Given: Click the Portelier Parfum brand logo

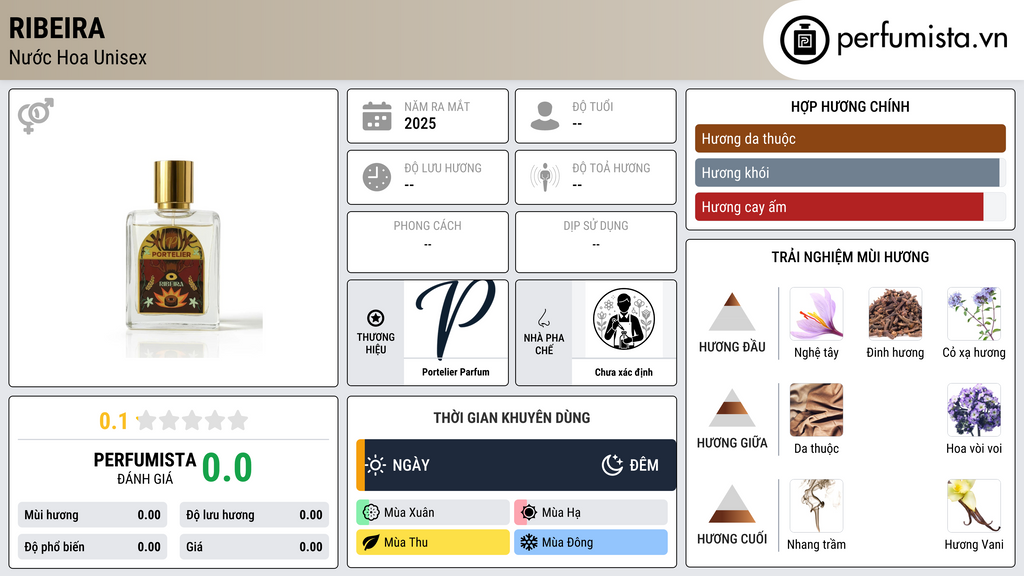Looking at the screenshot, I should 455,319.
